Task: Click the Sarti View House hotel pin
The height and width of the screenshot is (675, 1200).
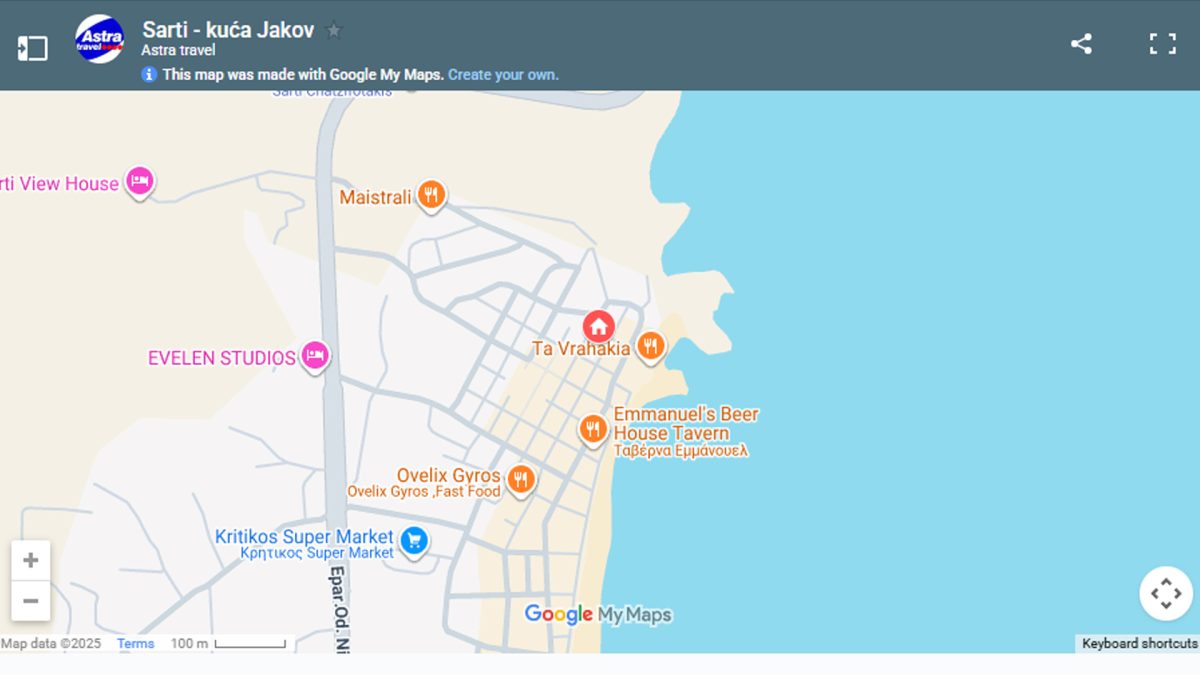Action: tap(140, 181)
